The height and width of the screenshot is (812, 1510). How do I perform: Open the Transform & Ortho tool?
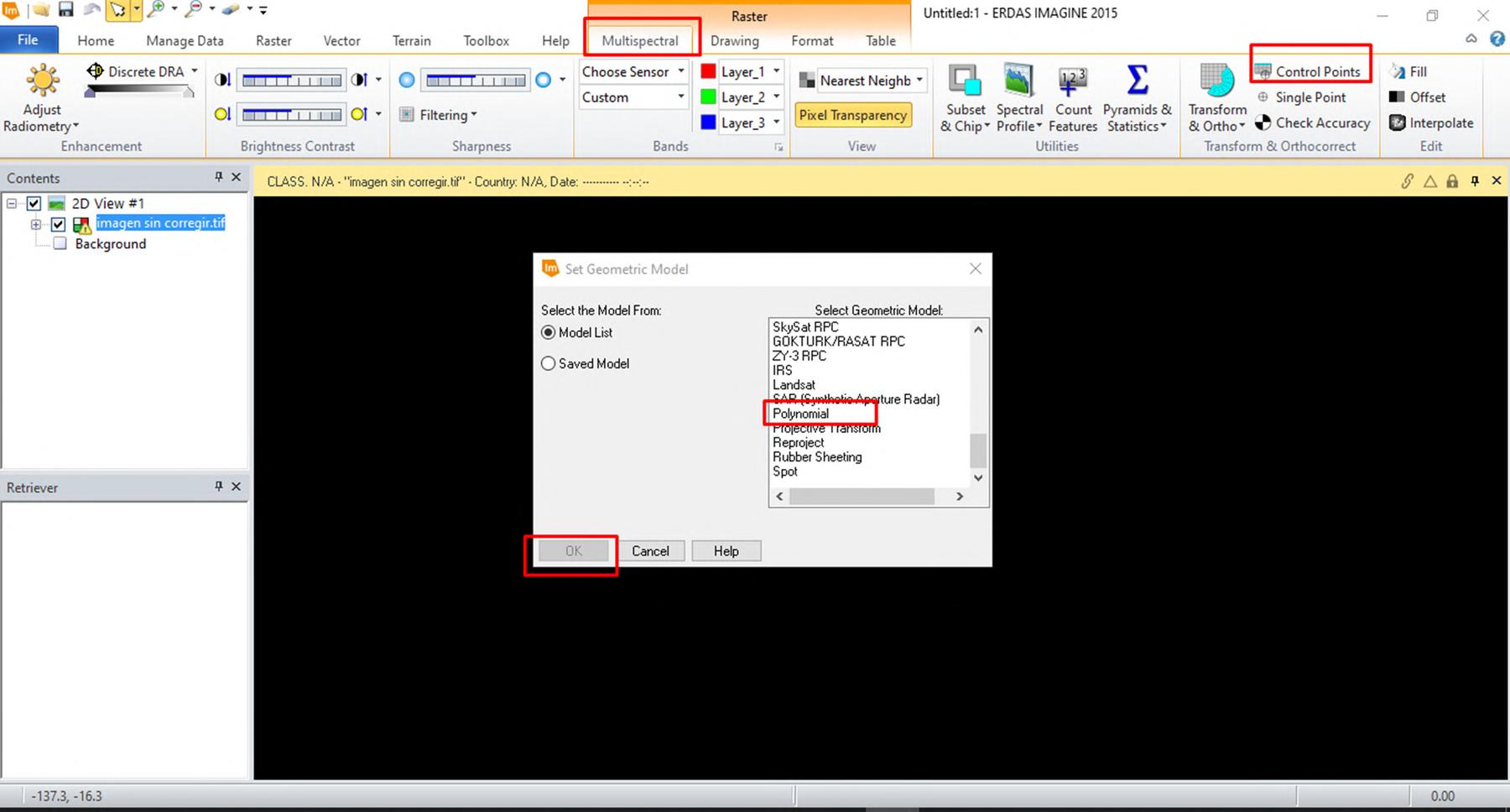coord(1217,99)
